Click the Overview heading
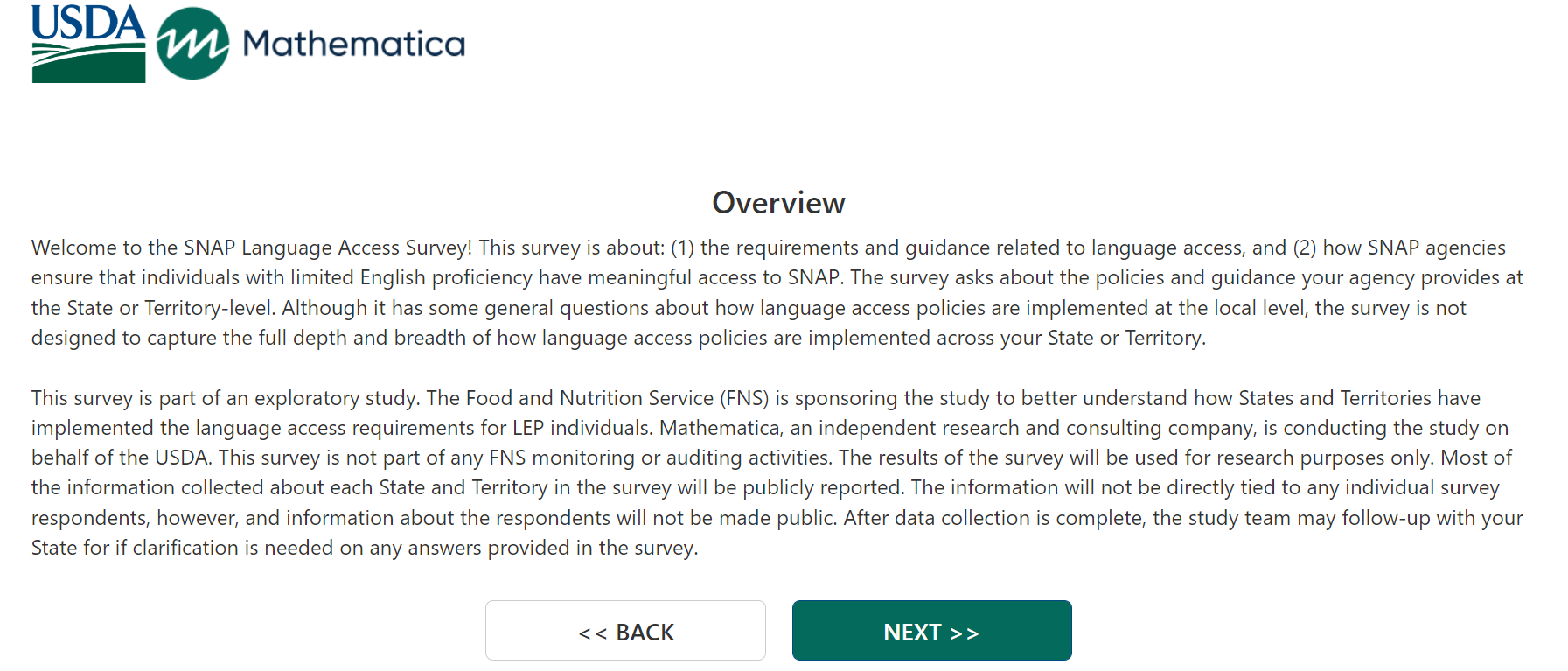Screen dimensions: 1568x671 [x=778, y=203]
